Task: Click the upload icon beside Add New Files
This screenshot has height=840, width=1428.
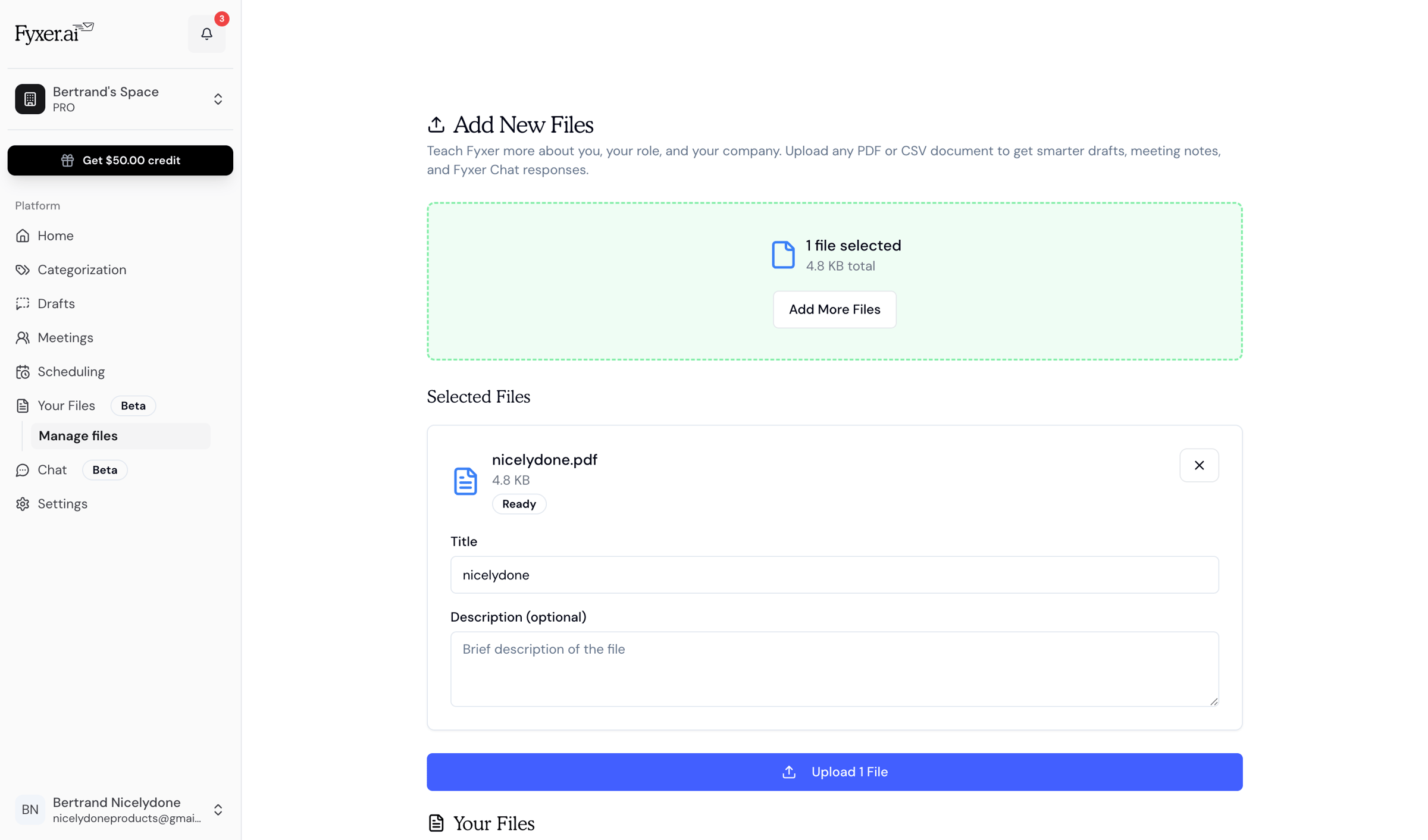Action: click(x=436, y=124)
